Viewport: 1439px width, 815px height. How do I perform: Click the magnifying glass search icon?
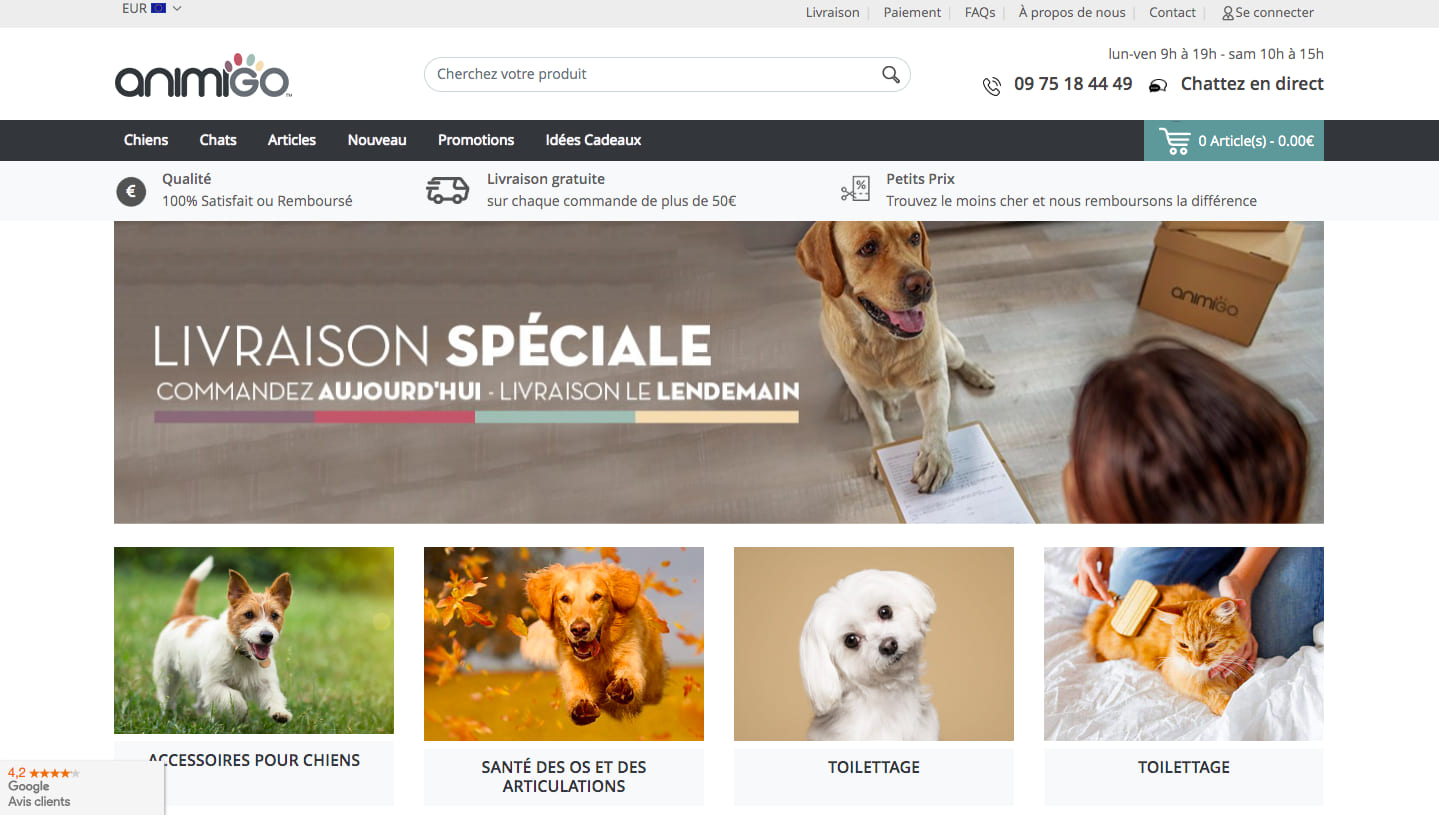pyautogui.click(x=890, y=74)
